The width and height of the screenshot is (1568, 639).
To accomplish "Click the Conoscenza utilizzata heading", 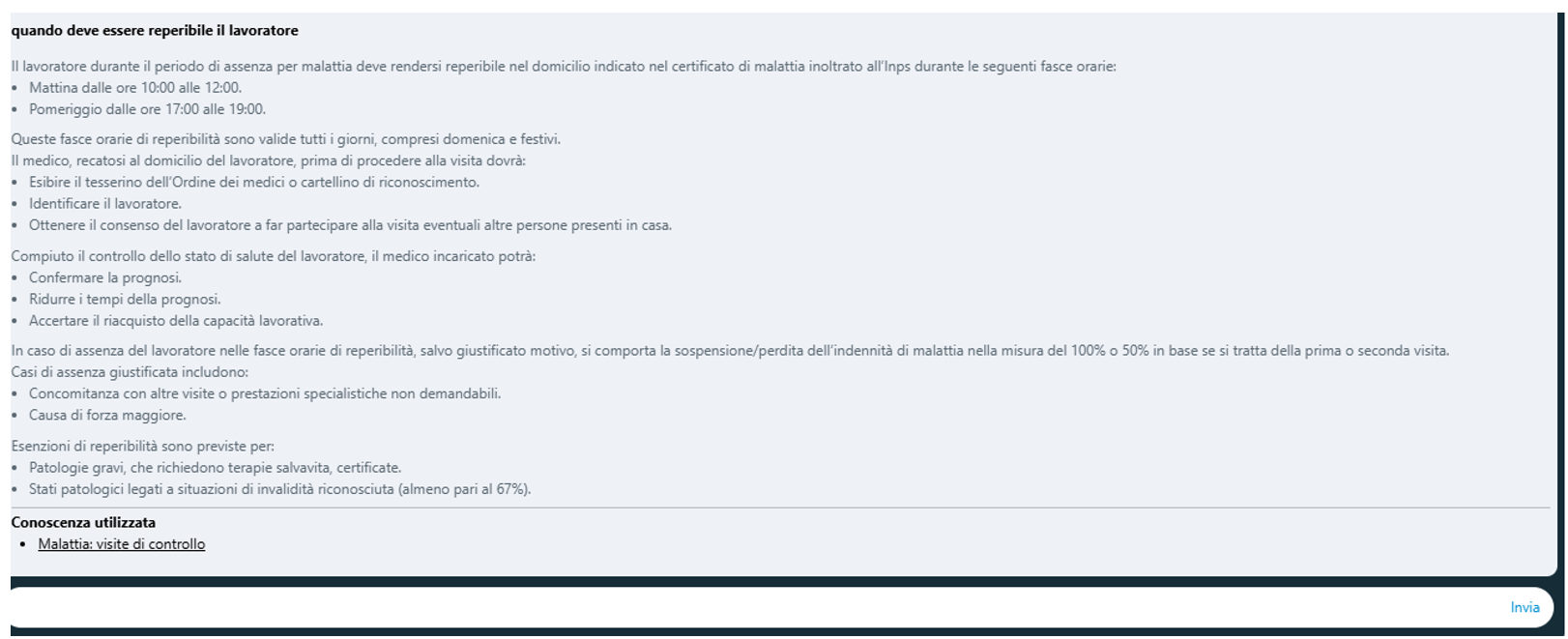I will (83, 523).
